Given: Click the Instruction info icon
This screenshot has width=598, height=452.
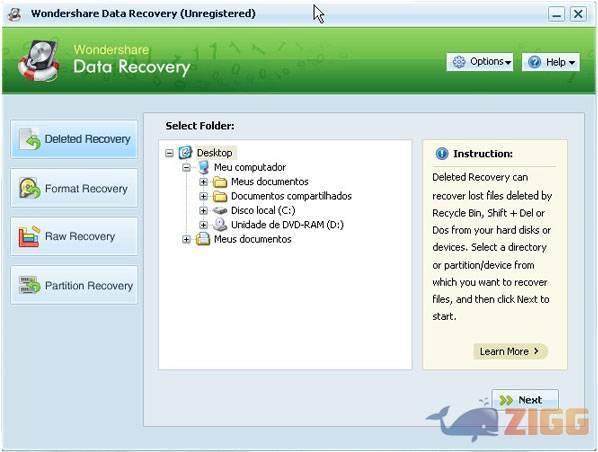Looking at the screenshot, I should 442,154.
